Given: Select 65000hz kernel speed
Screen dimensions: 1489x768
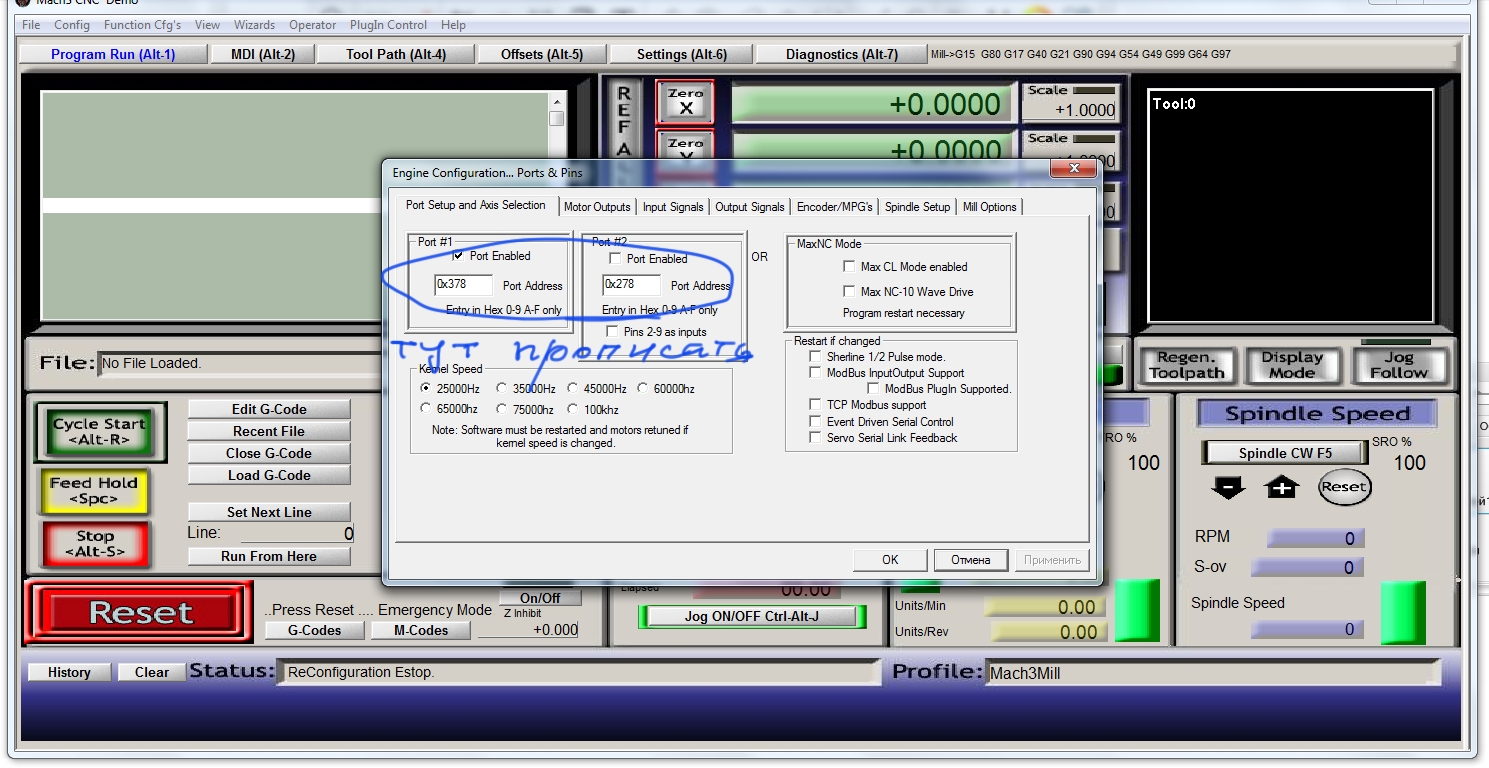Looking at the screenshot, I should click(x=427, y=409).
